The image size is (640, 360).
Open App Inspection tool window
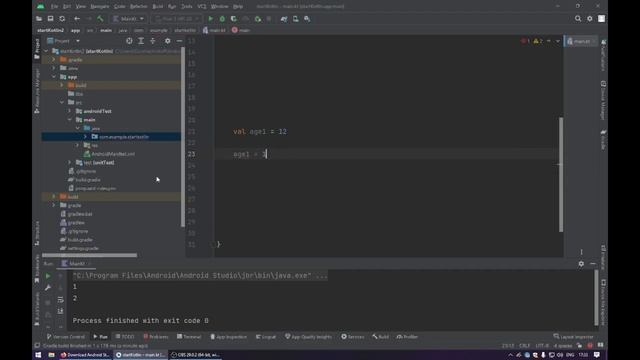[229, 337]
